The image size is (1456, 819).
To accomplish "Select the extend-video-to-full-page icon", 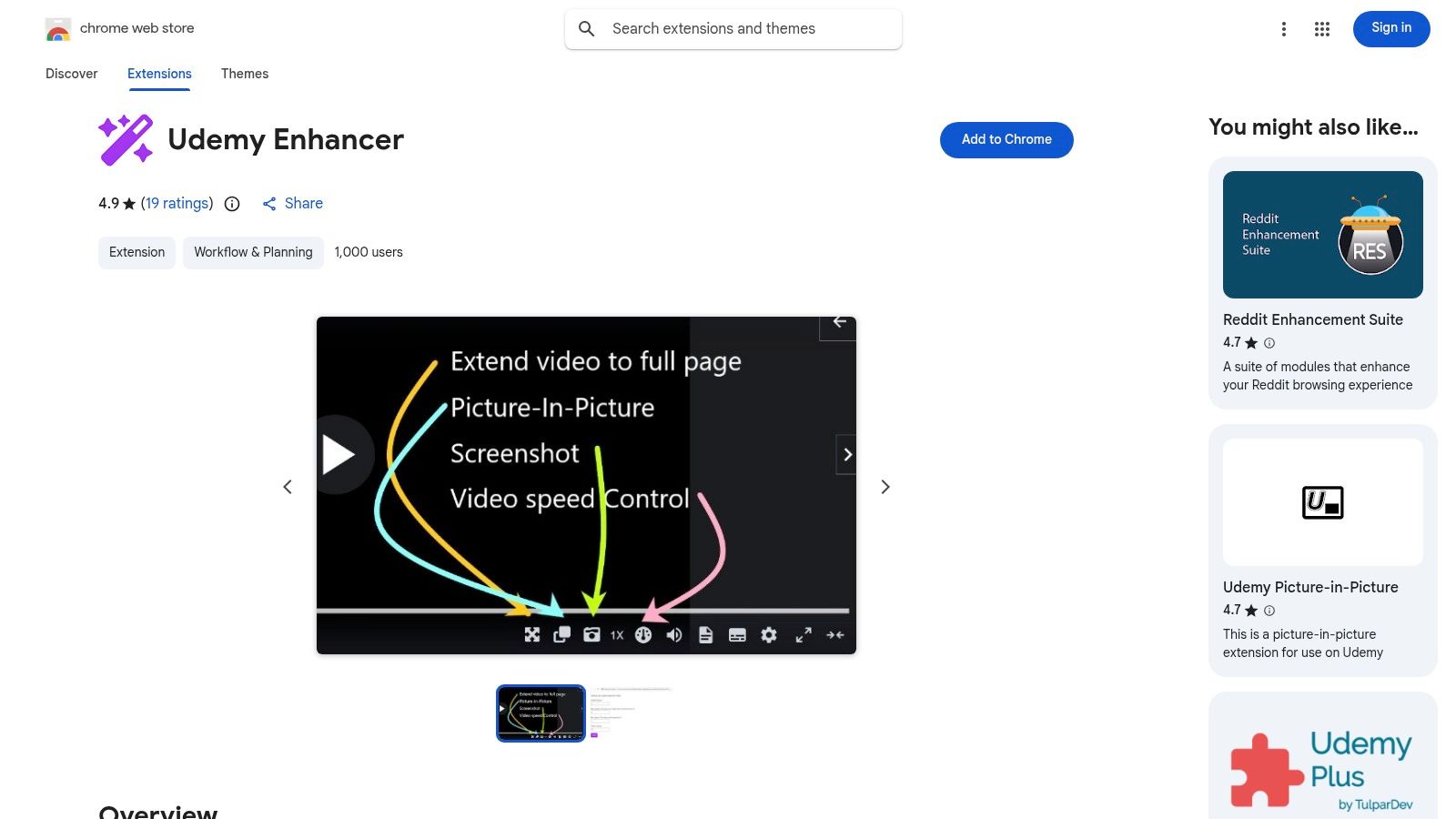I will point(532,634).
